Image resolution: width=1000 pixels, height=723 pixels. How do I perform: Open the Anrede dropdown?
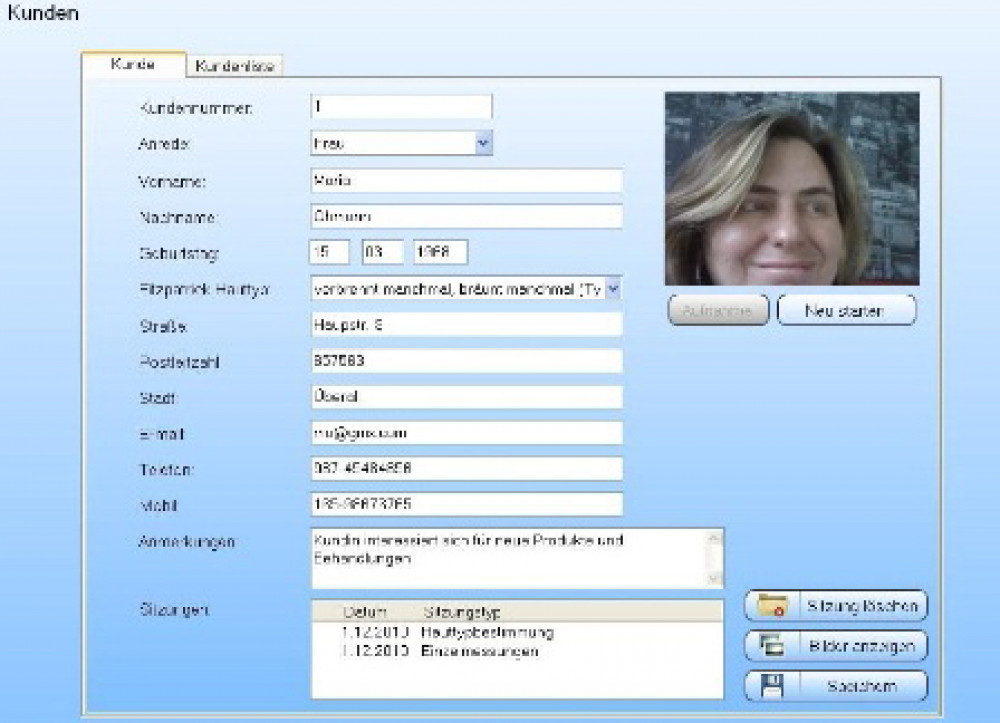[x=483, y=143]
